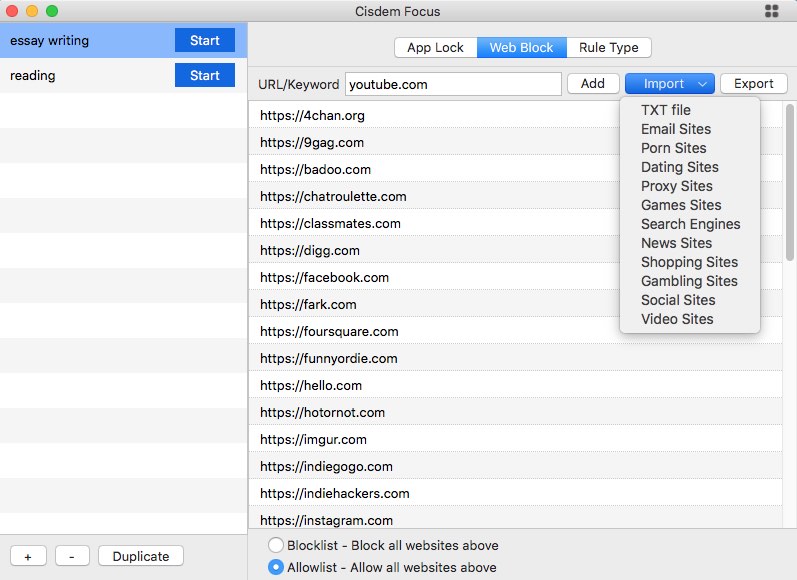
Task: Click the Add button
Action: tap(593, 84)
